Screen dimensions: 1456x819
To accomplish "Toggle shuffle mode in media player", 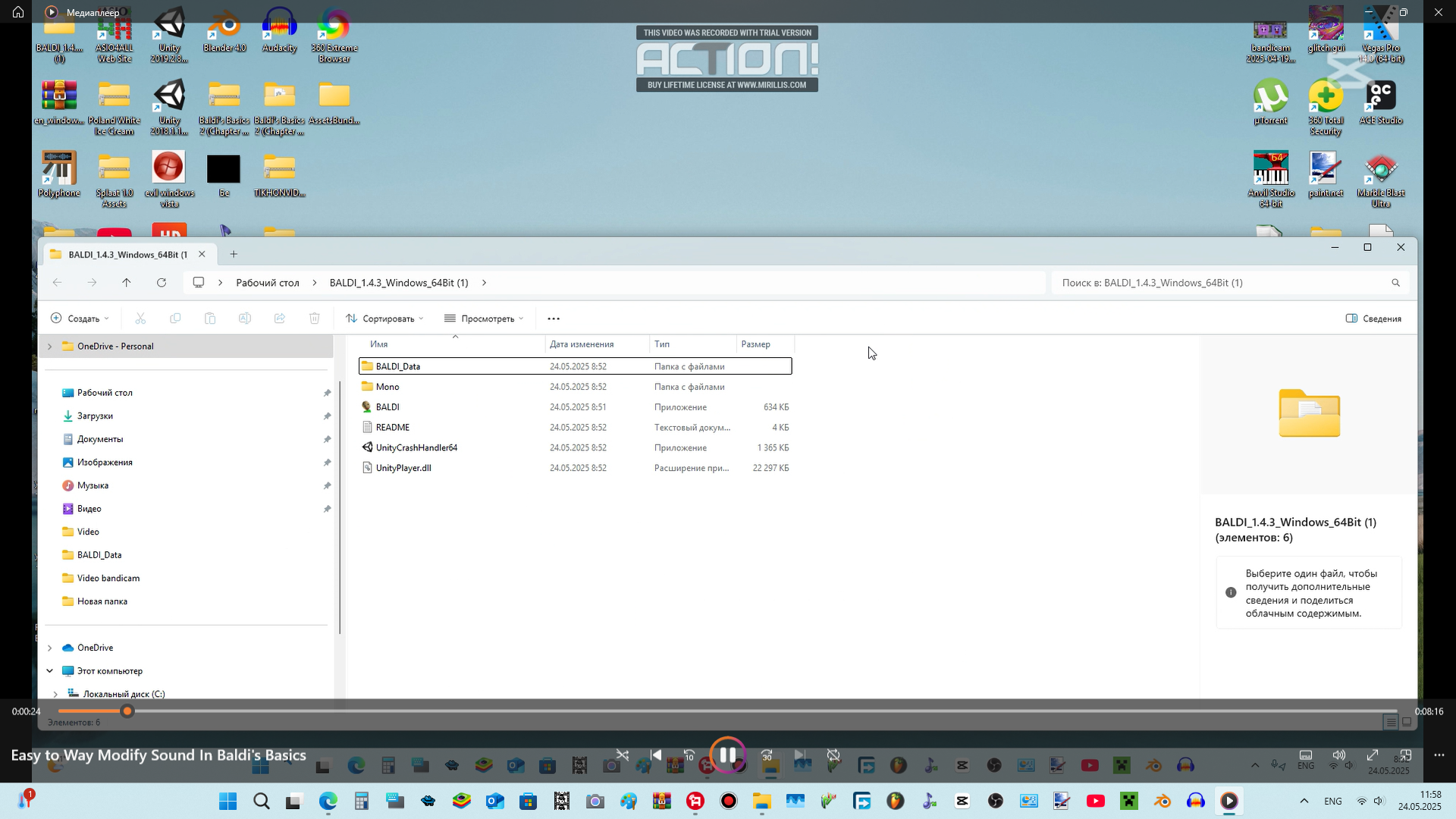I will click(x=623, y=755).
